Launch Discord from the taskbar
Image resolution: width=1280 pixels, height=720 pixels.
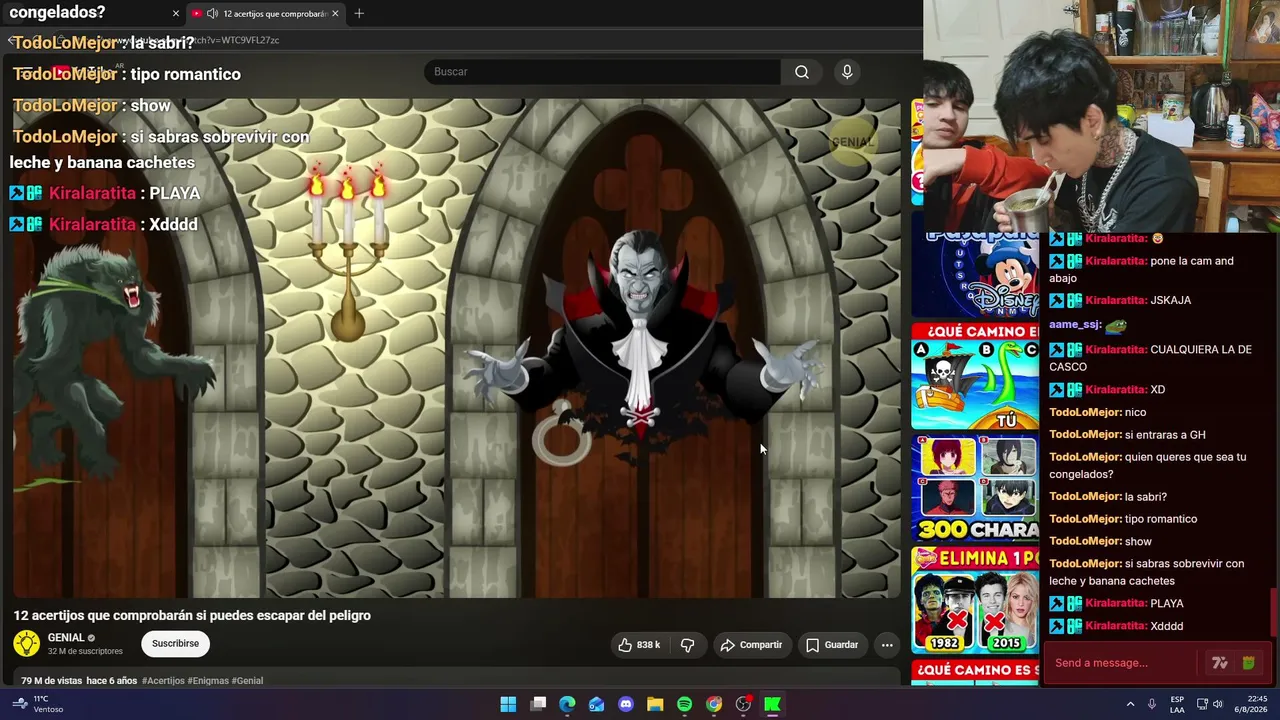626,704
